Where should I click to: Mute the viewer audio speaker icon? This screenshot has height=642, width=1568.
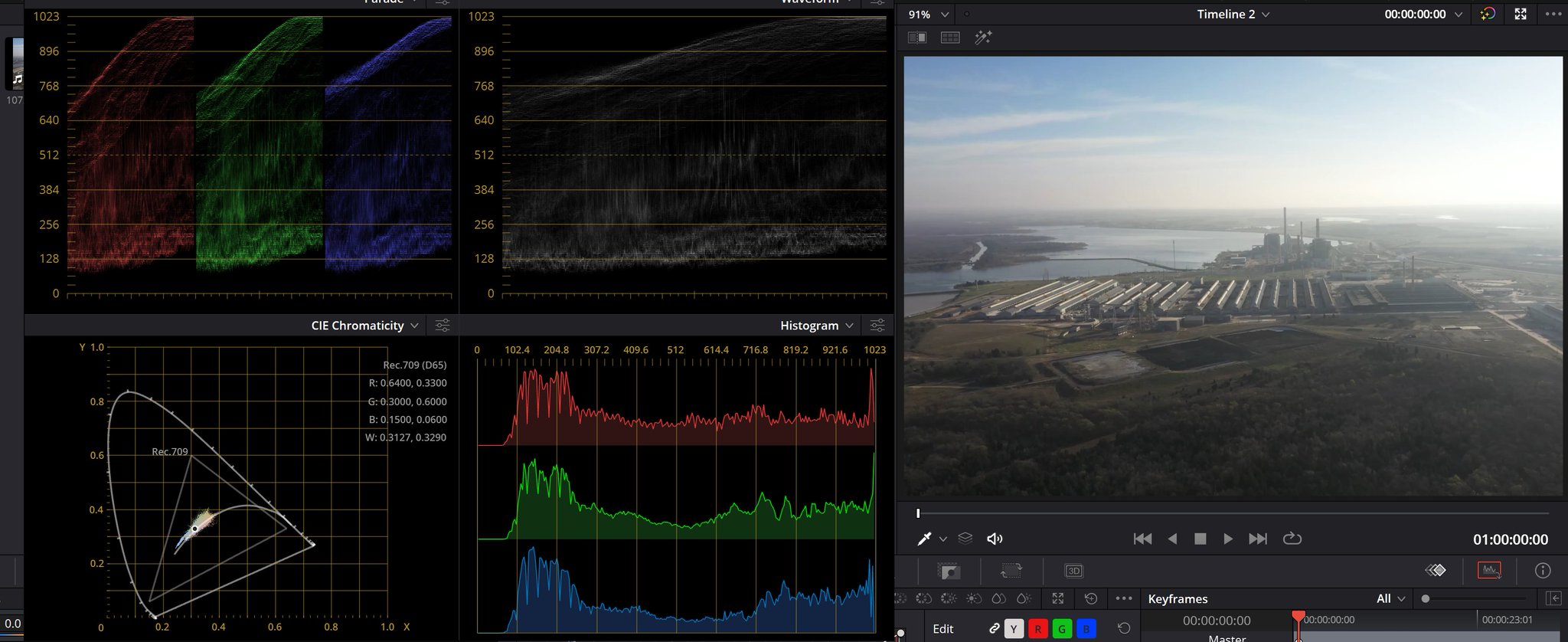point(995,539)
